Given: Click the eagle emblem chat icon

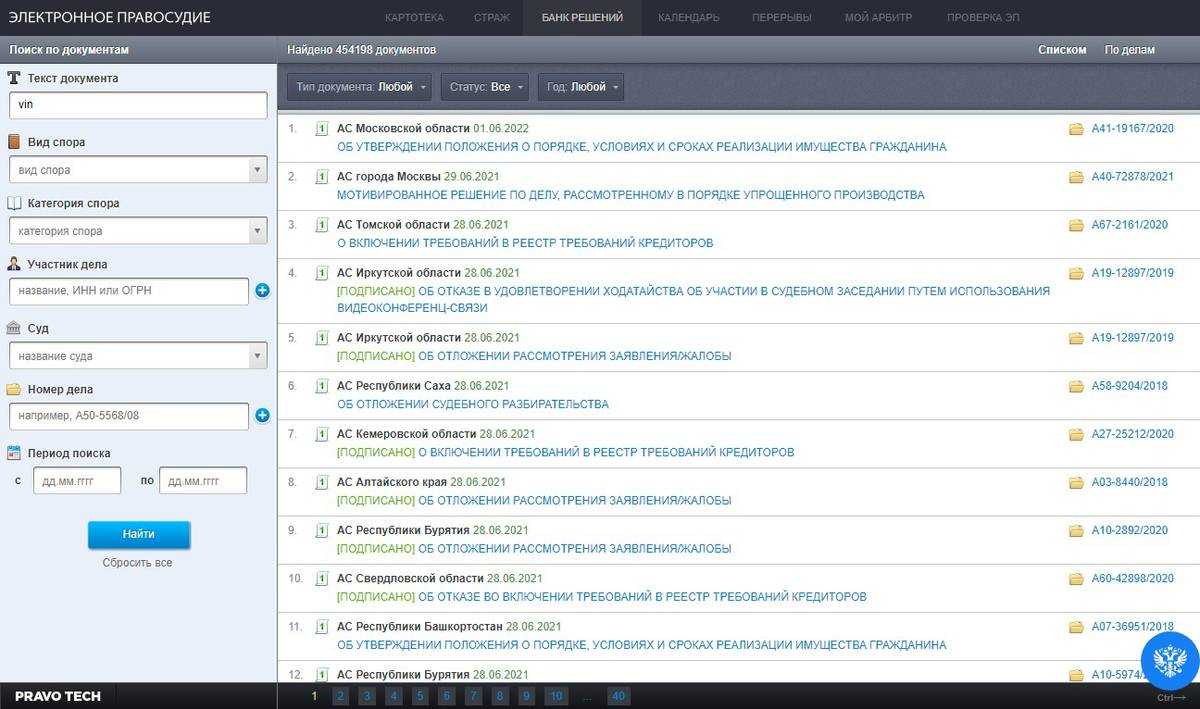Looking at the screenshot, I should [1170, 661].
